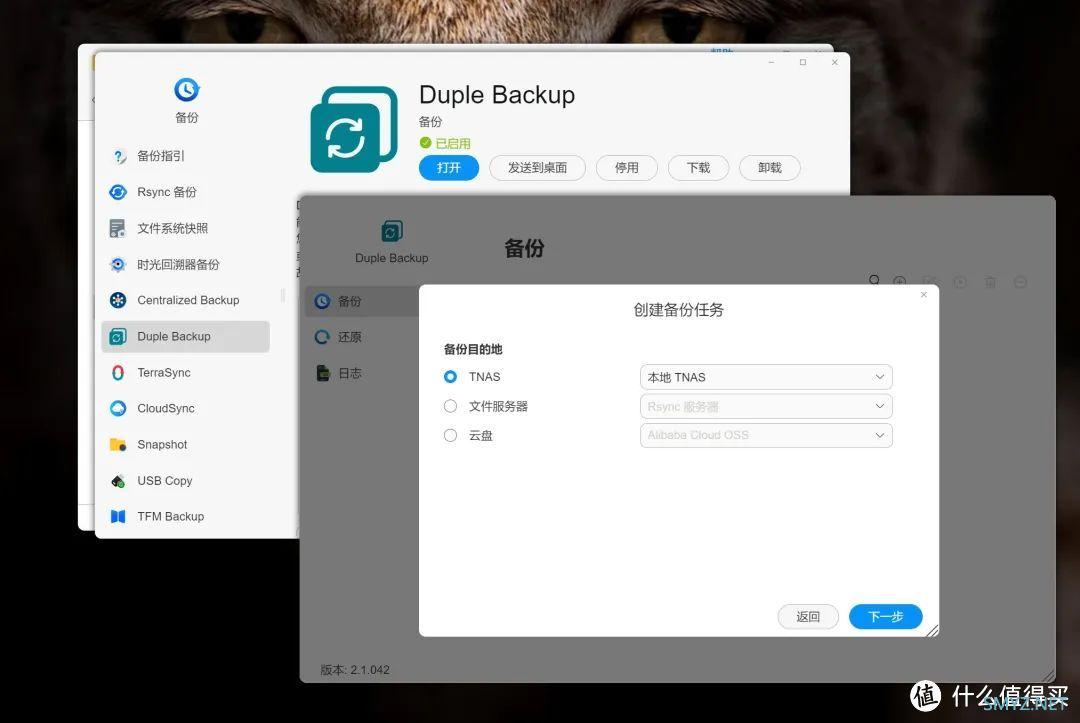This screenshot has height=723, width=1080.
Task: Click the large Duple Backup app logo
Action: click(x=354, y=129)
